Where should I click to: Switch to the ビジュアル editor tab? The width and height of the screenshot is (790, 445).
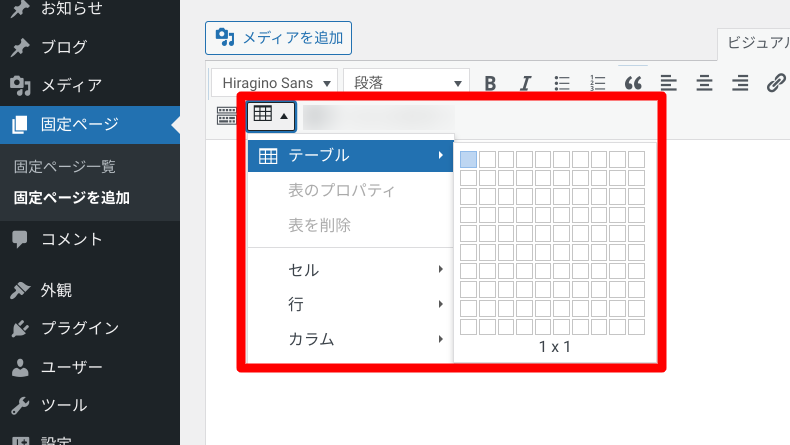[x=757, y=43]
